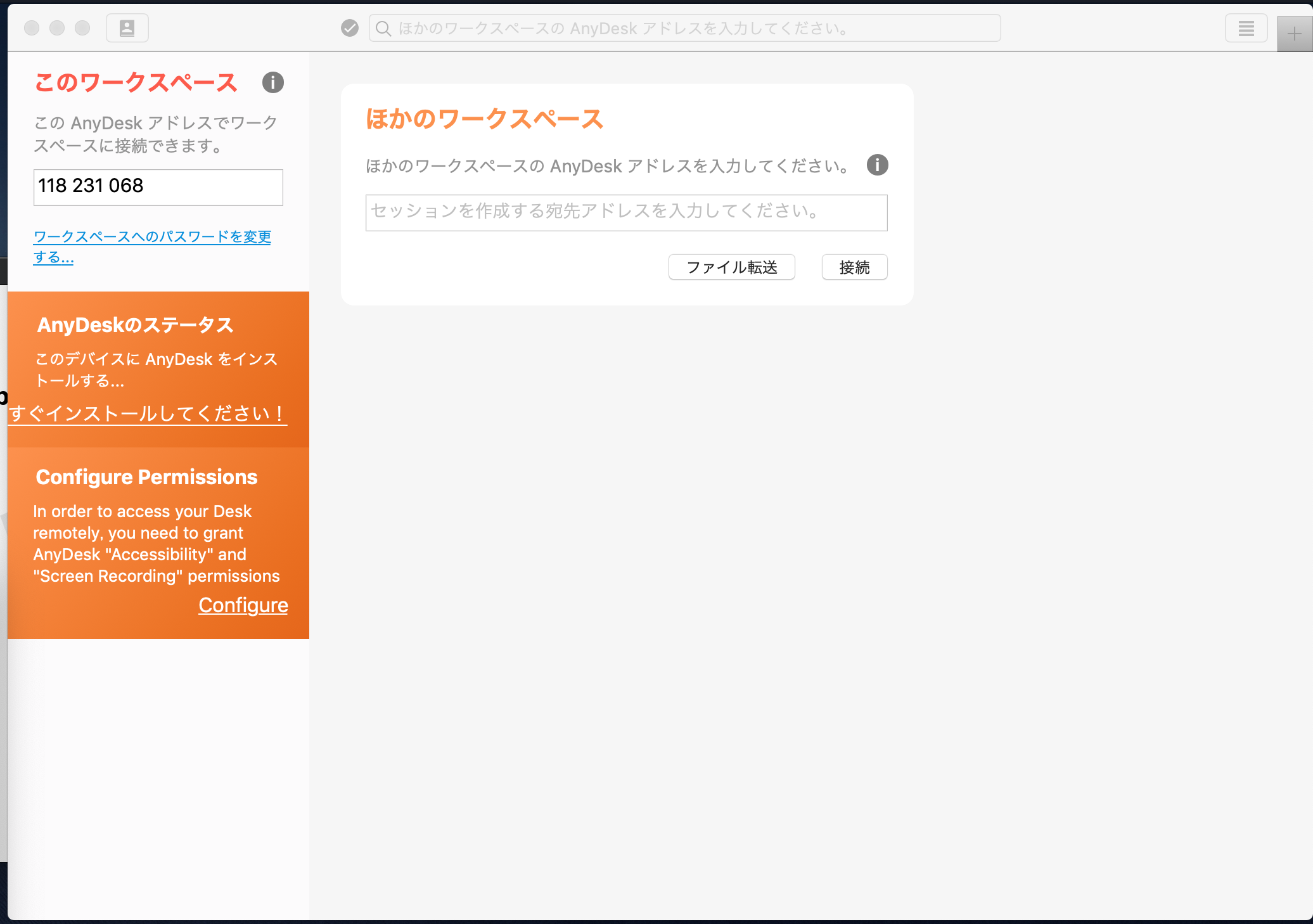
Task: Click the この AnyDesk アドレスでワークスペースに接続できます text
Action: pyautogui.click(x=156, y=134)
